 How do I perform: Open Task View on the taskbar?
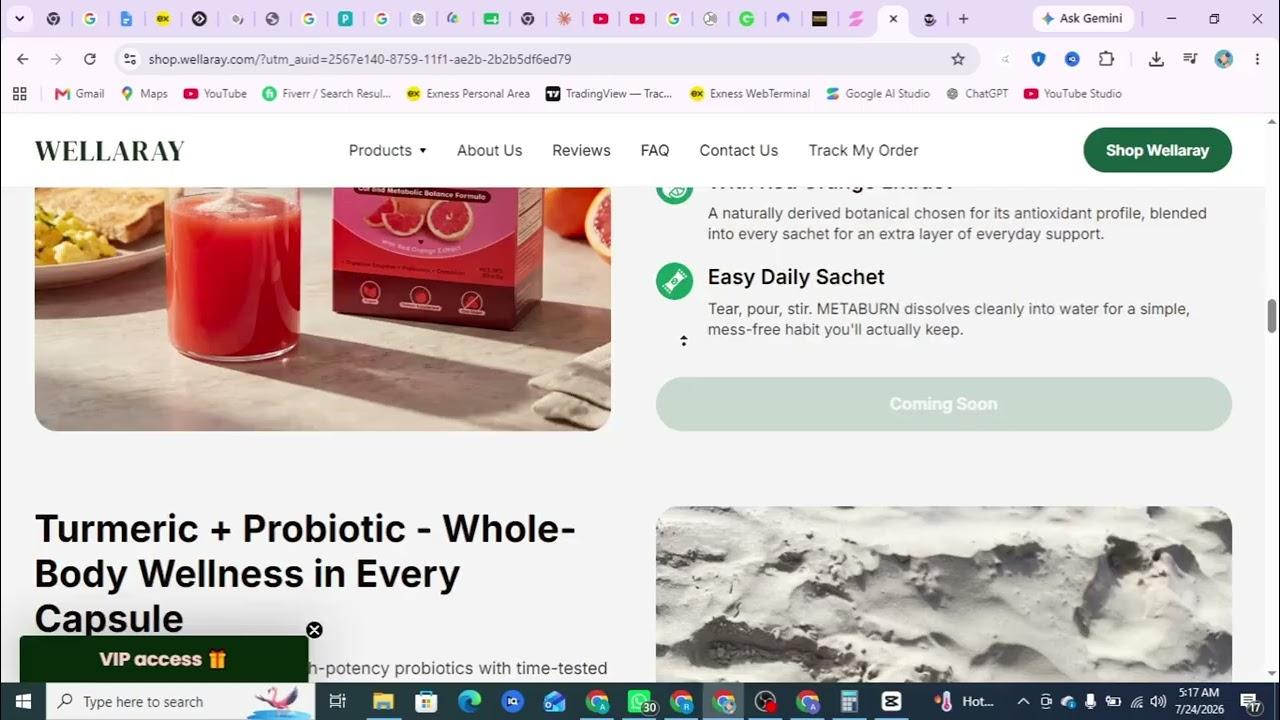click(338, 701)
